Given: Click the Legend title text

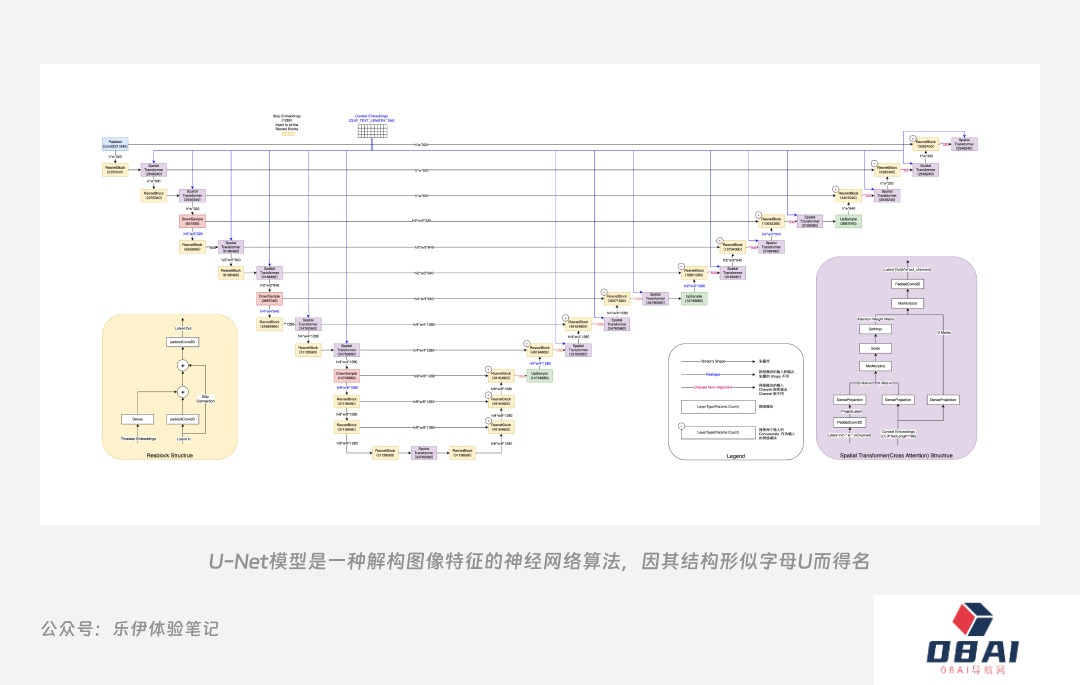Looking at the screenshot, I should pyautogui.click(x=735, y=456).
